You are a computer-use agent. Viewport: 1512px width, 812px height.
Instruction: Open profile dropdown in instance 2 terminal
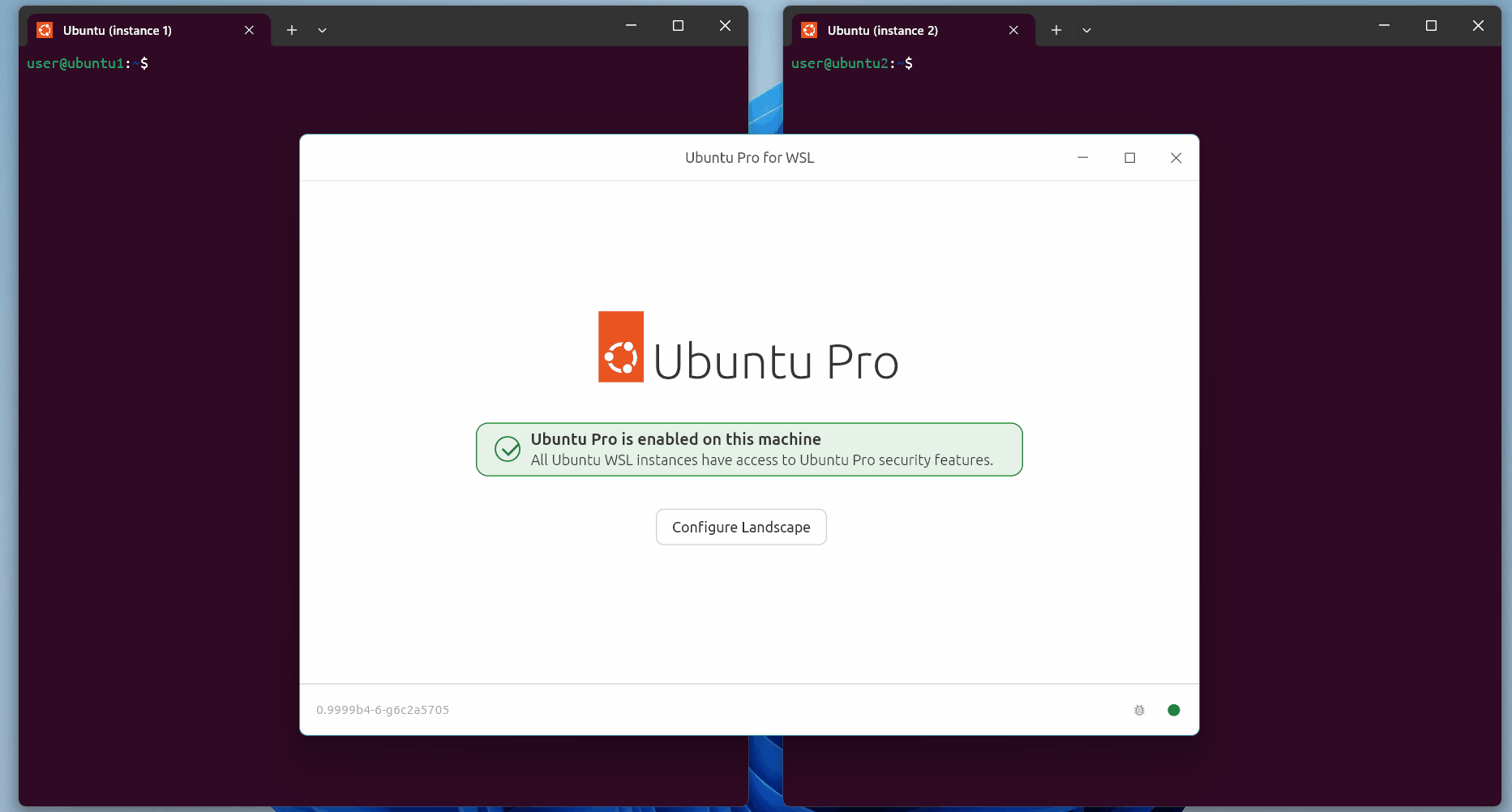[1087, 30]
